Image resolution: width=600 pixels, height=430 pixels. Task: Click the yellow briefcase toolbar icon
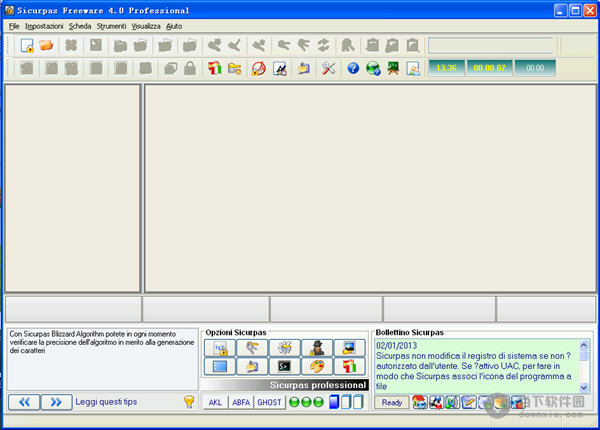coord(304,68)
